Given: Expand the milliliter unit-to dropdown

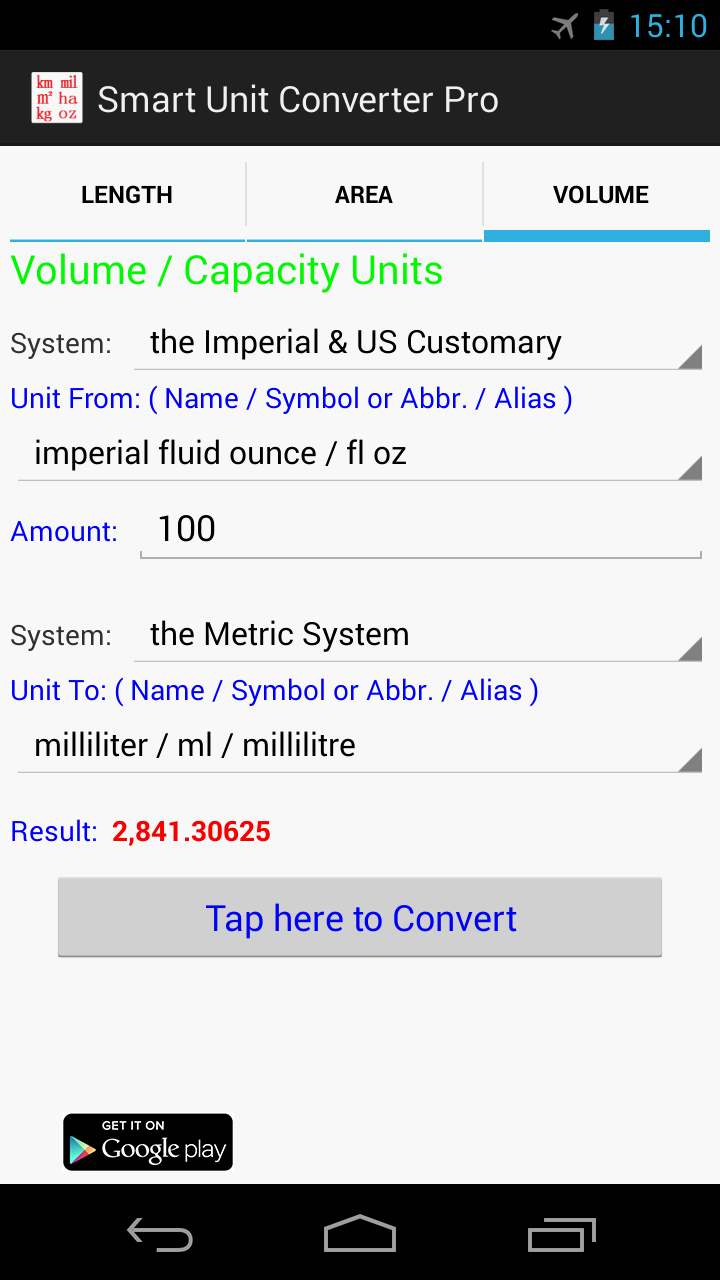Looking at the screenshot, I should pyautogui.click(x=360, y=746).
